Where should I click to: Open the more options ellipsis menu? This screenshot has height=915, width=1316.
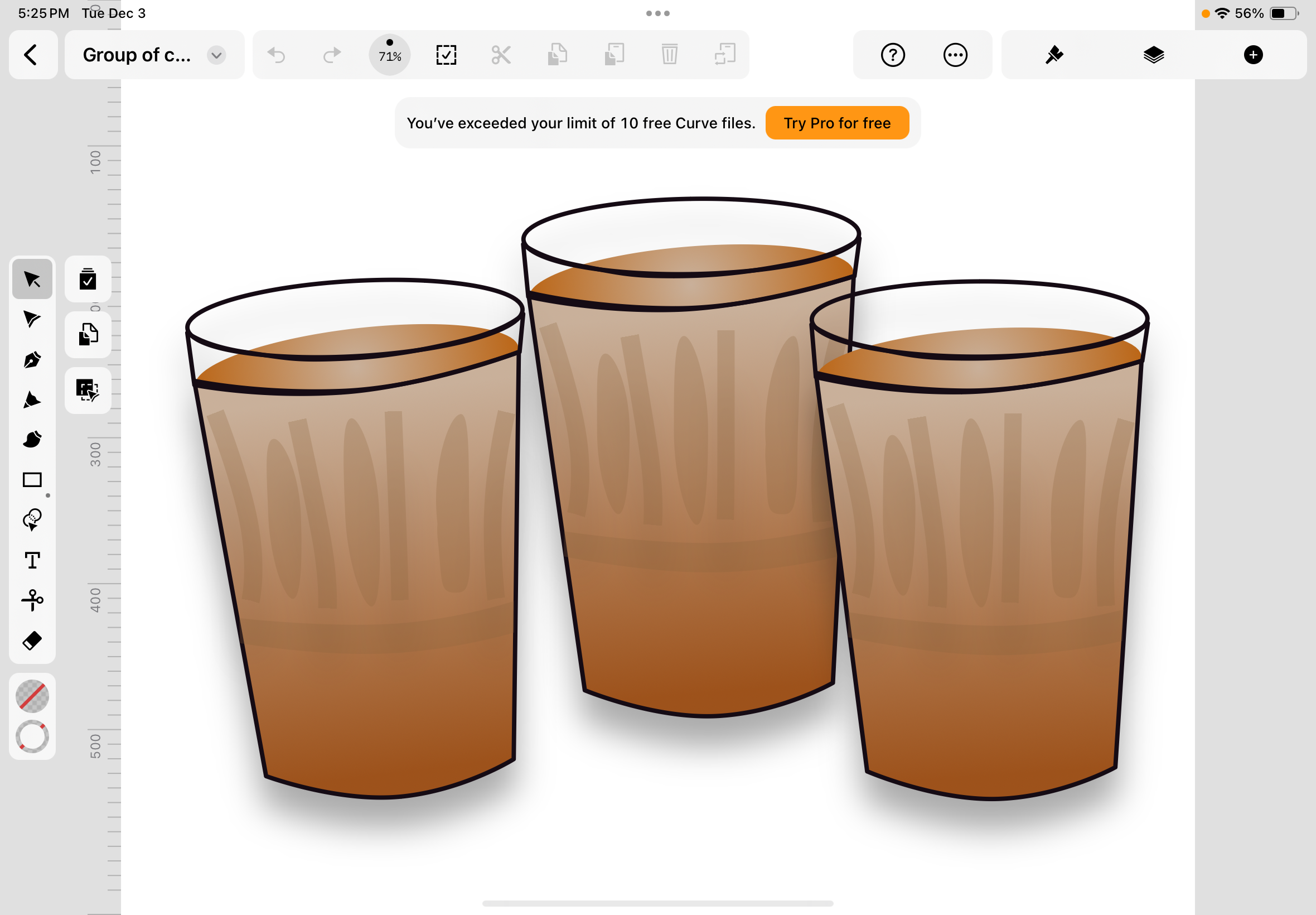[x=955, y=55]
